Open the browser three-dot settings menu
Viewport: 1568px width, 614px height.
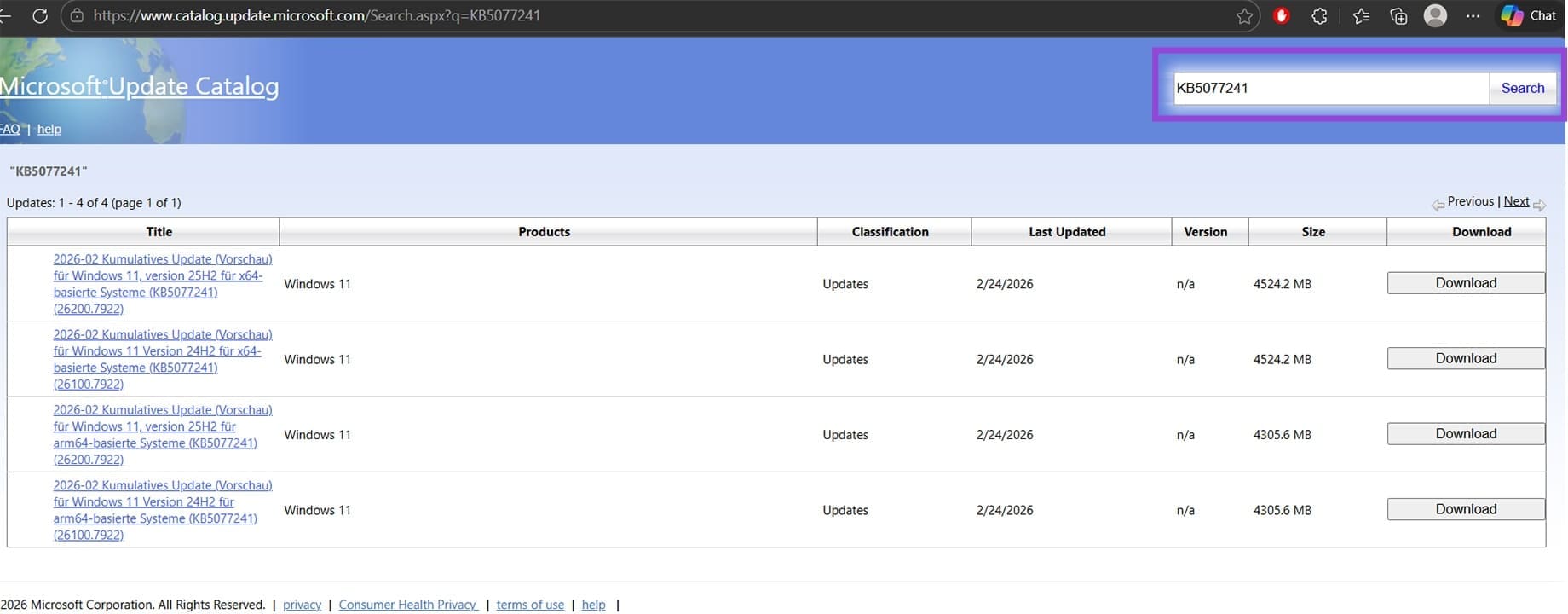pos(1473,16)
